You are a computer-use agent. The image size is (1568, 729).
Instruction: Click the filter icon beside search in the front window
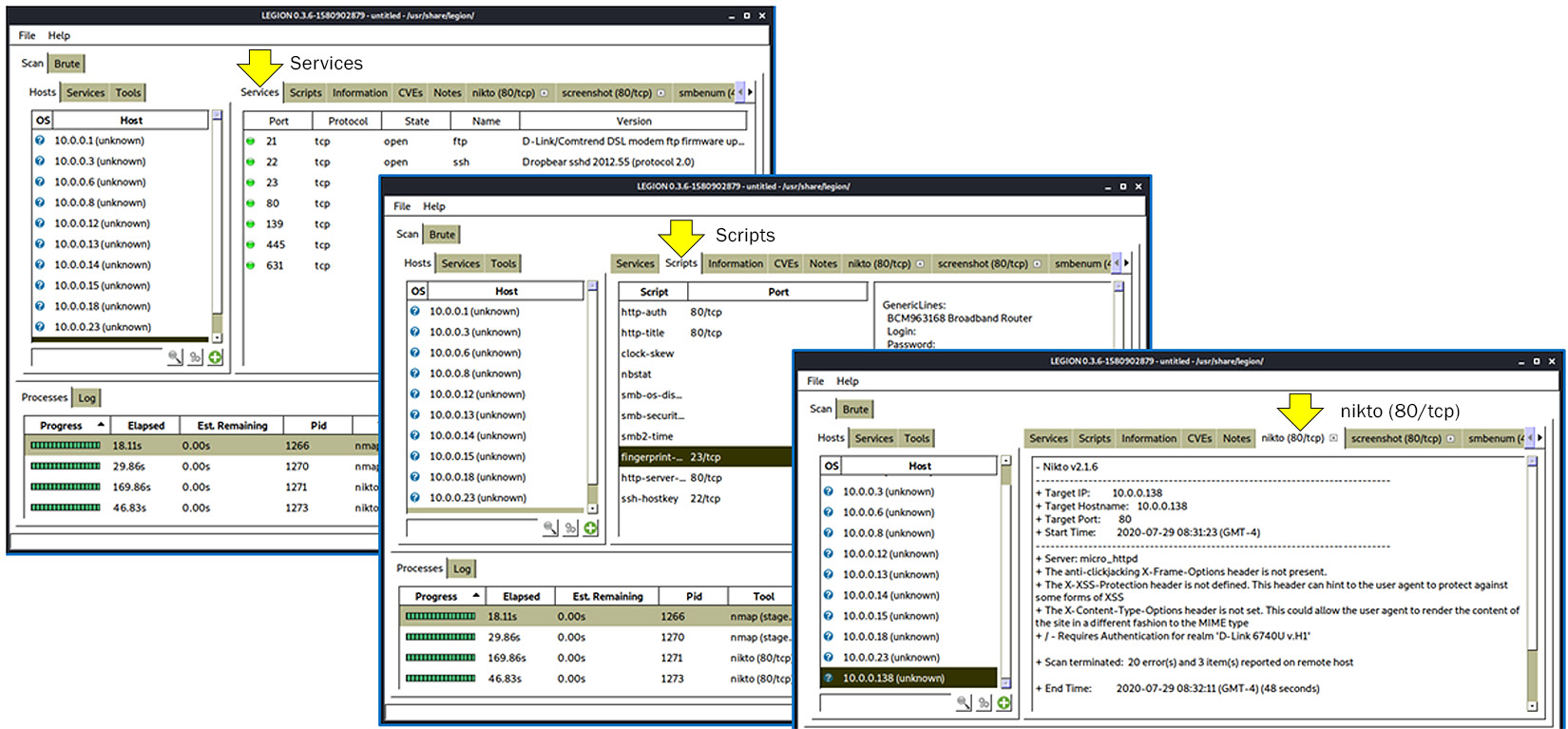coord(984,703)
